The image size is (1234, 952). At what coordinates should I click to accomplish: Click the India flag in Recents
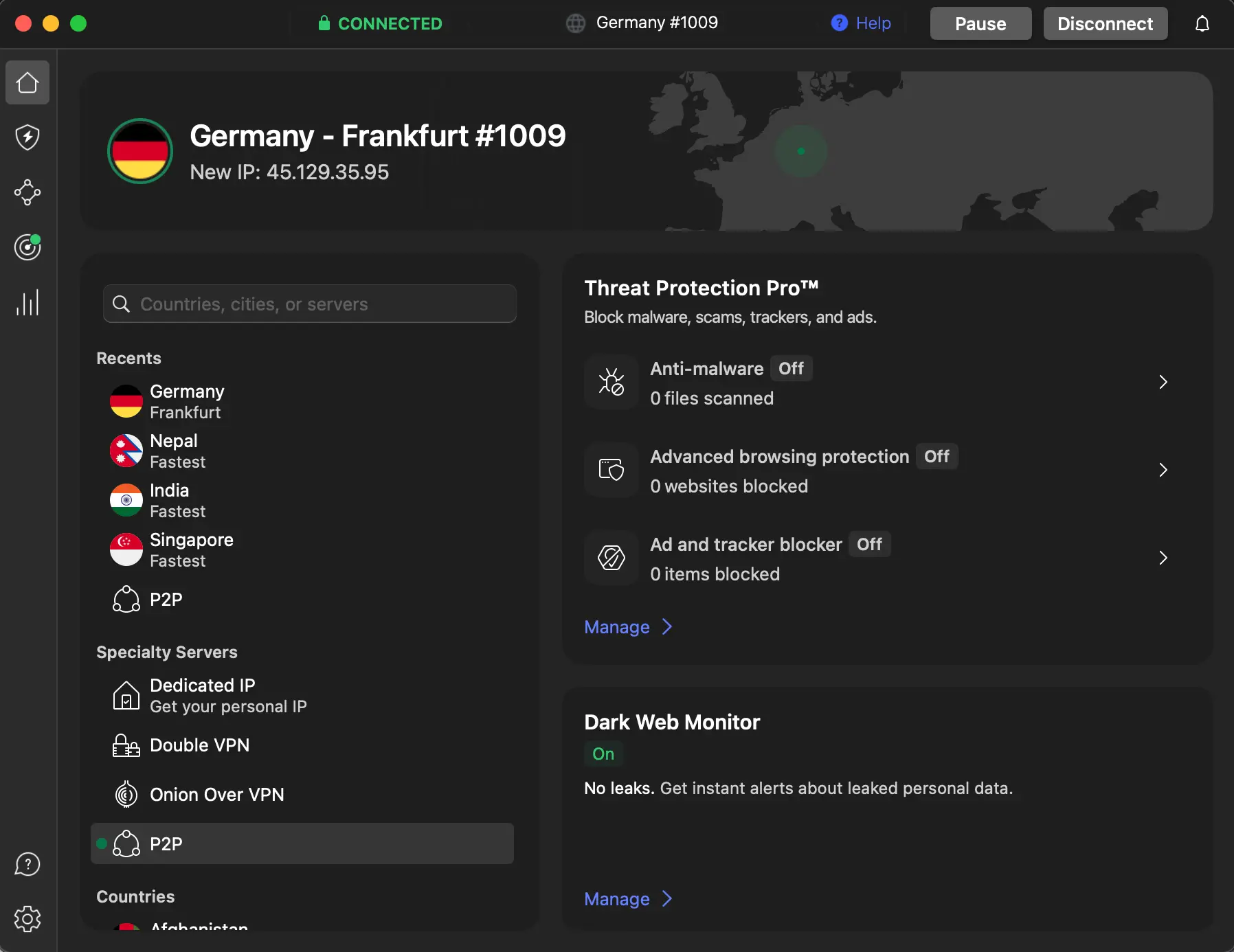tap(126, 500)
